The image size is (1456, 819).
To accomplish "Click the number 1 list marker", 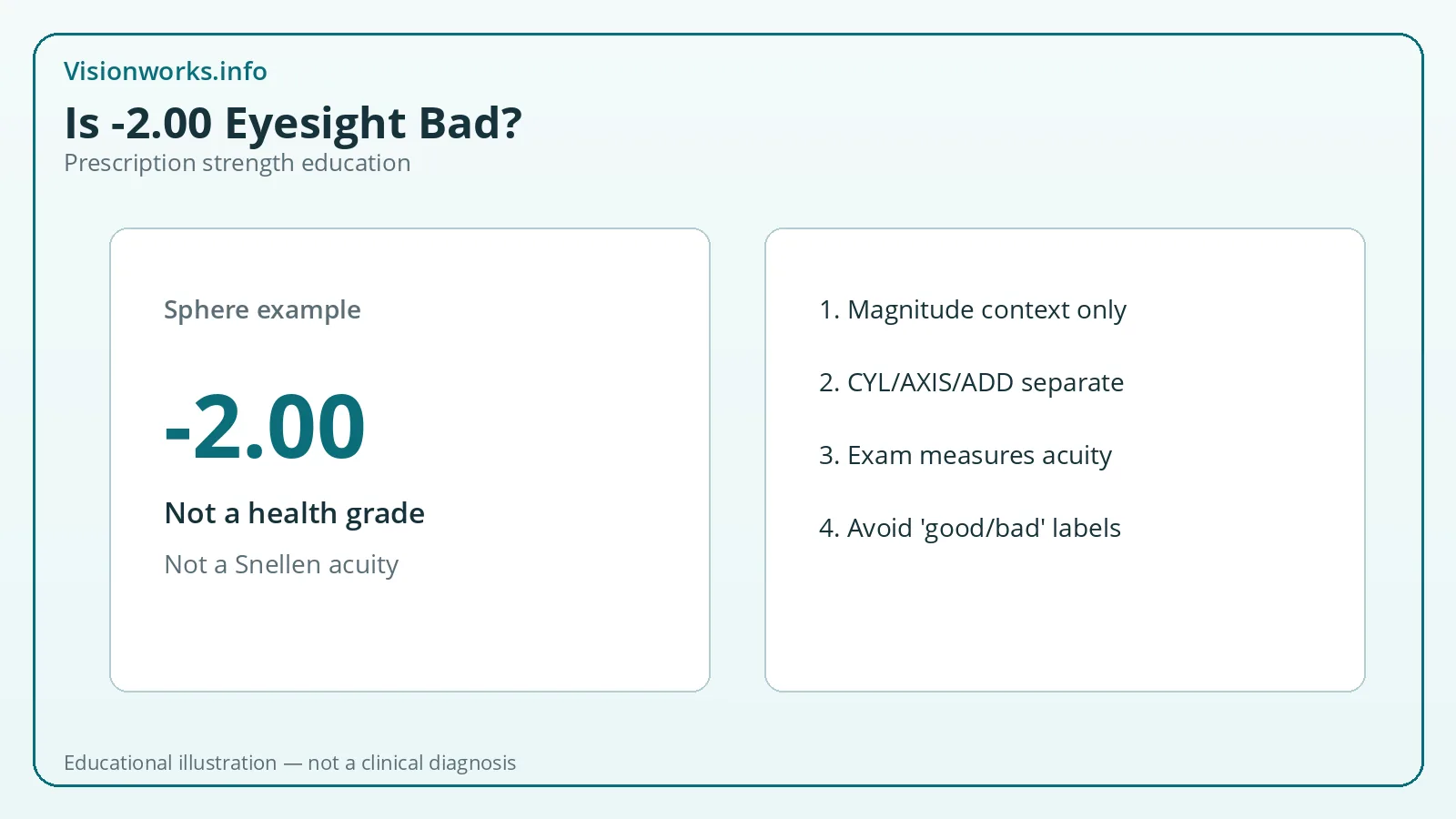I will [x=829, y=309].
